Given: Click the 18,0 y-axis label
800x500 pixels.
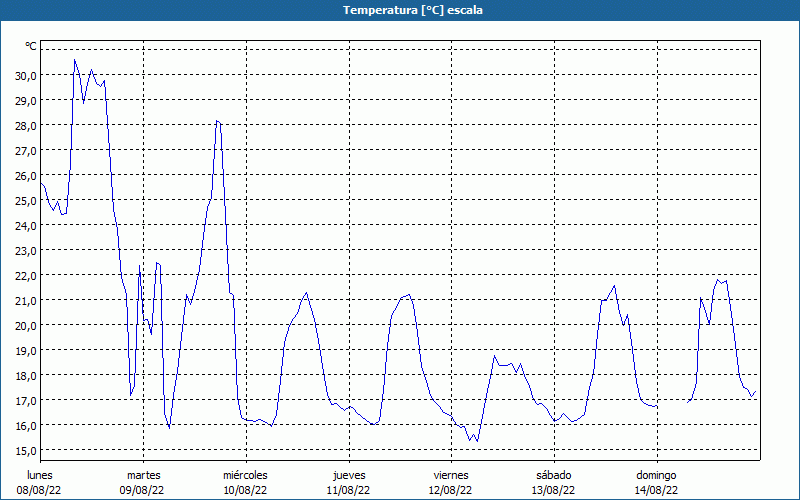Looking at the screenshot, I should click(x=26, y=376).
